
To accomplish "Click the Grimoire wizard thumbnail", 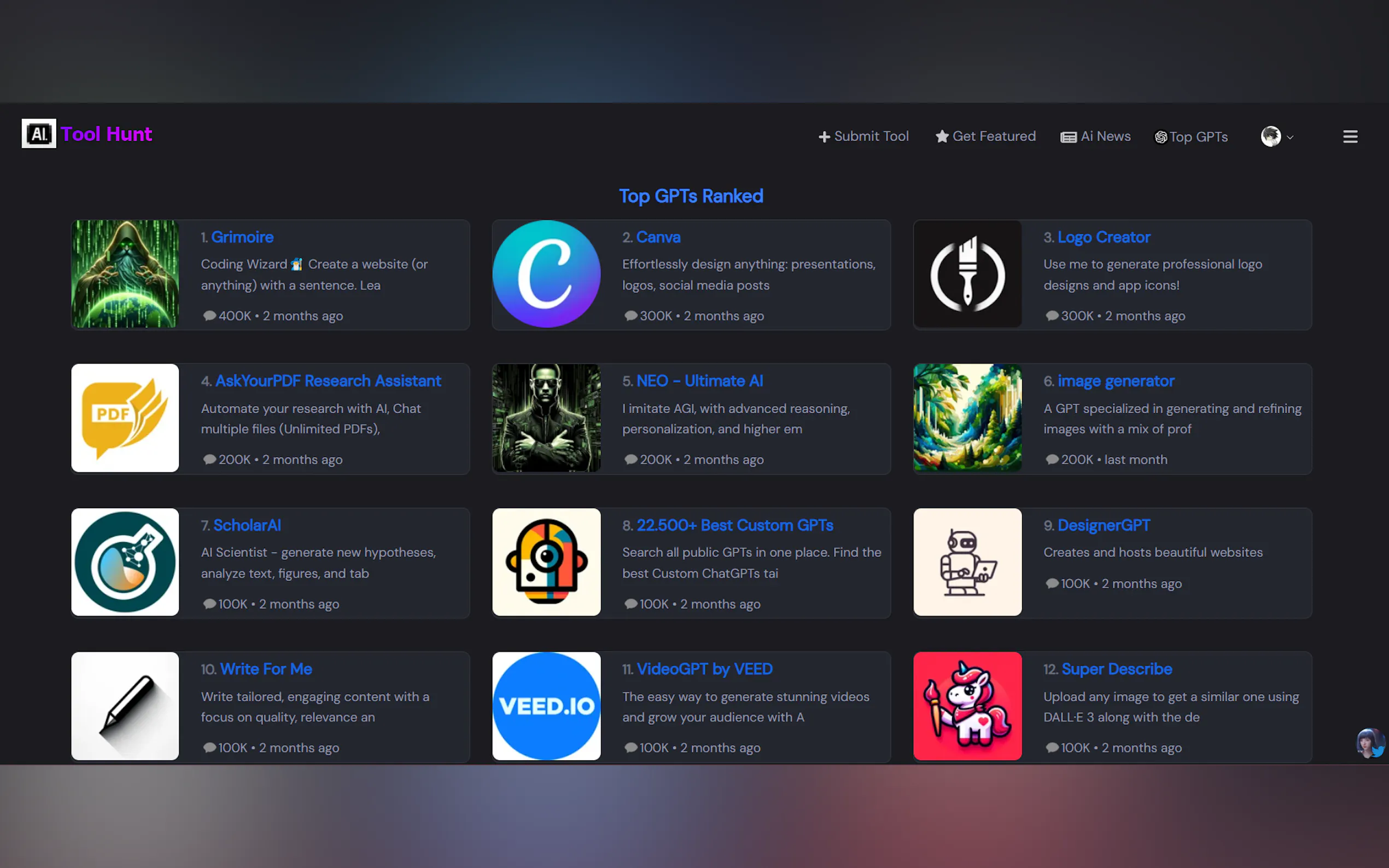I will pyautogui.click(x=125, y=274).
